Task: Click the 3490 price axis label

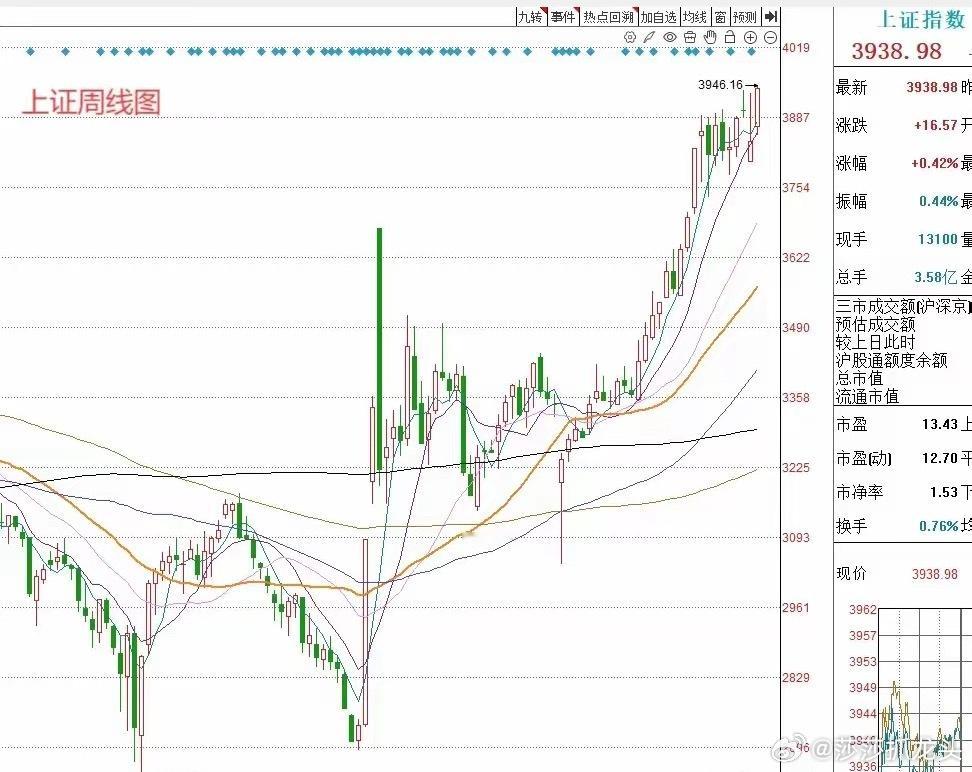Action: [x=795, y=328]
